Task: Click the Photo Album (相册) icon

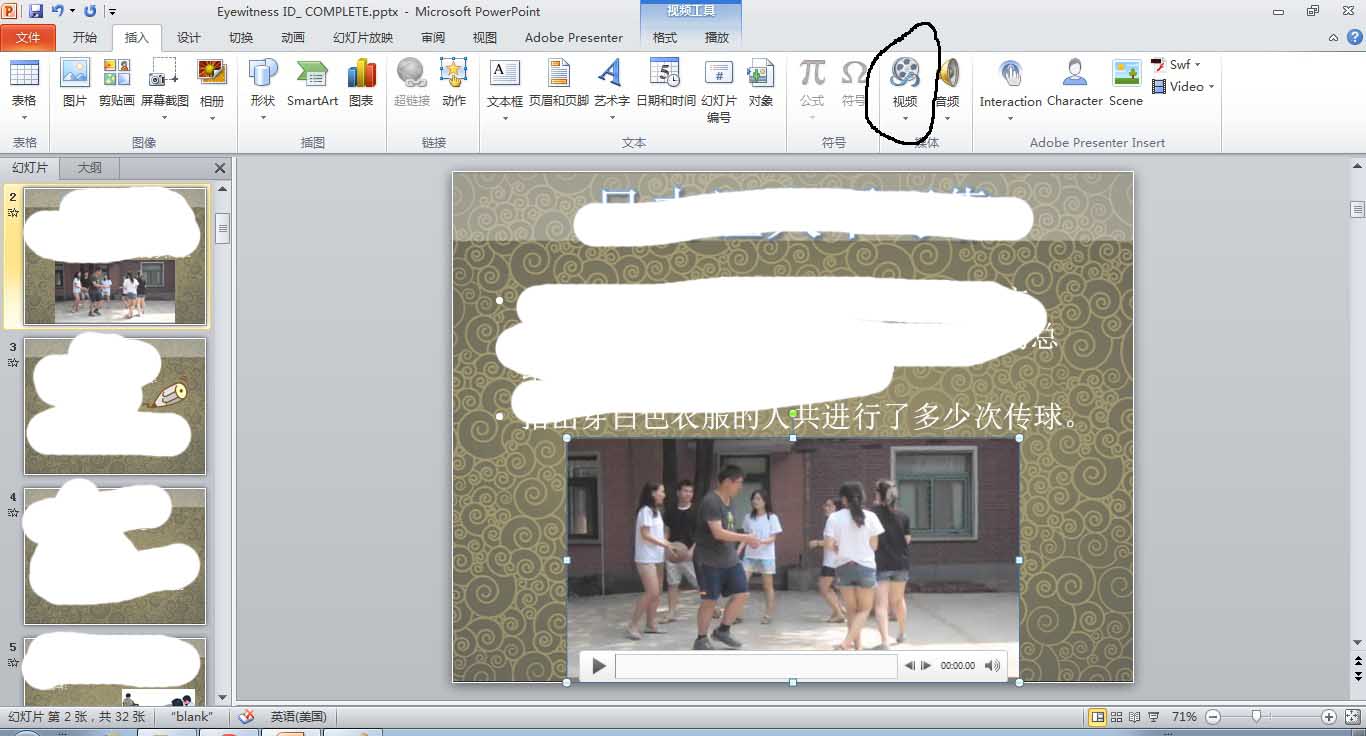Action: click(x=212, y=73)
